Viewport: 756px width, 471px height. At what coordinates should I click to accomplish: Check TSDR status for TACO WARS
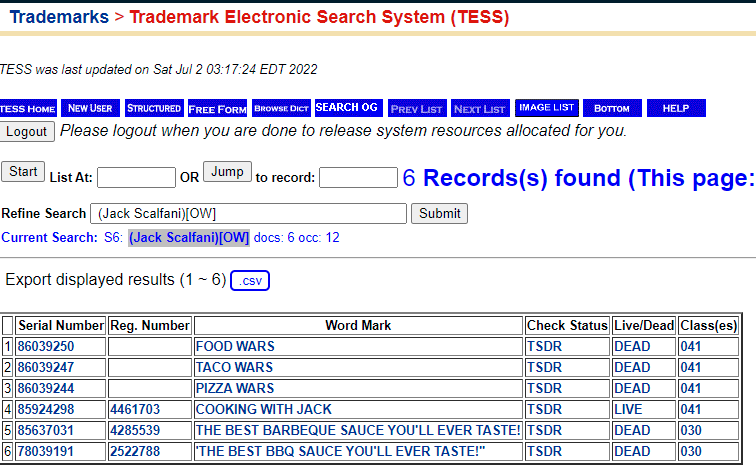[x=545, y=367]
